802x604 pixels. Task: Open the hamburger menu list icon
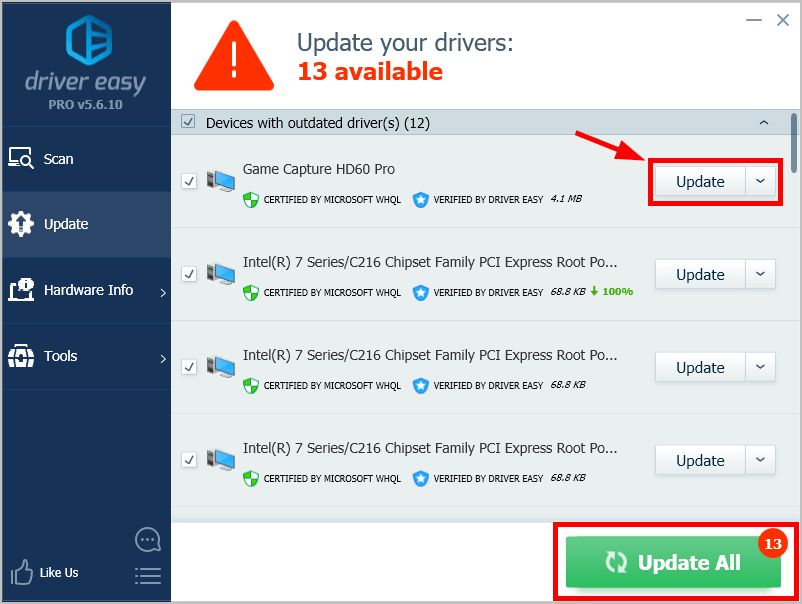point(148,576)
